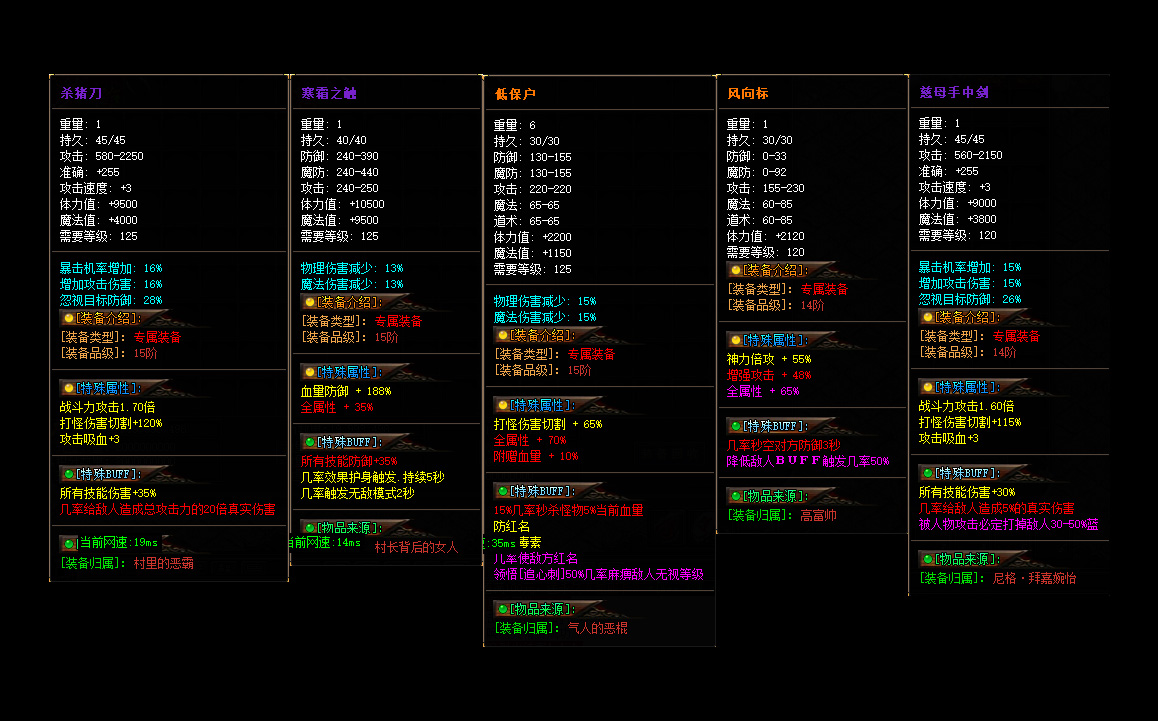Click the green gem icon beside 特殊BUFF in 杀猪刀 panel
1158x721 pixels.
point(69,474)
